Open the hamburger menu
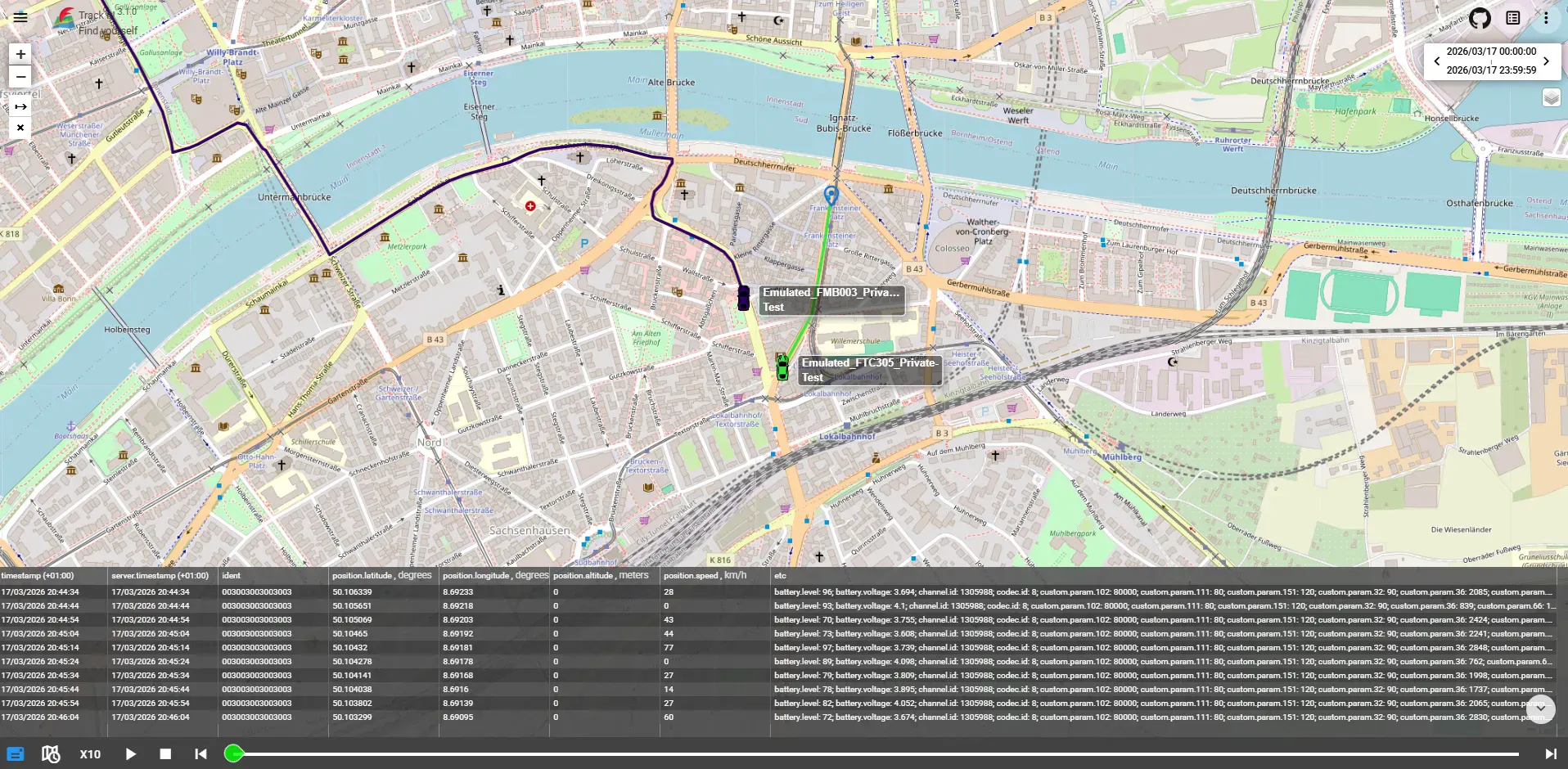Viewport: 1568px width, 769px height. coord(20,17)
